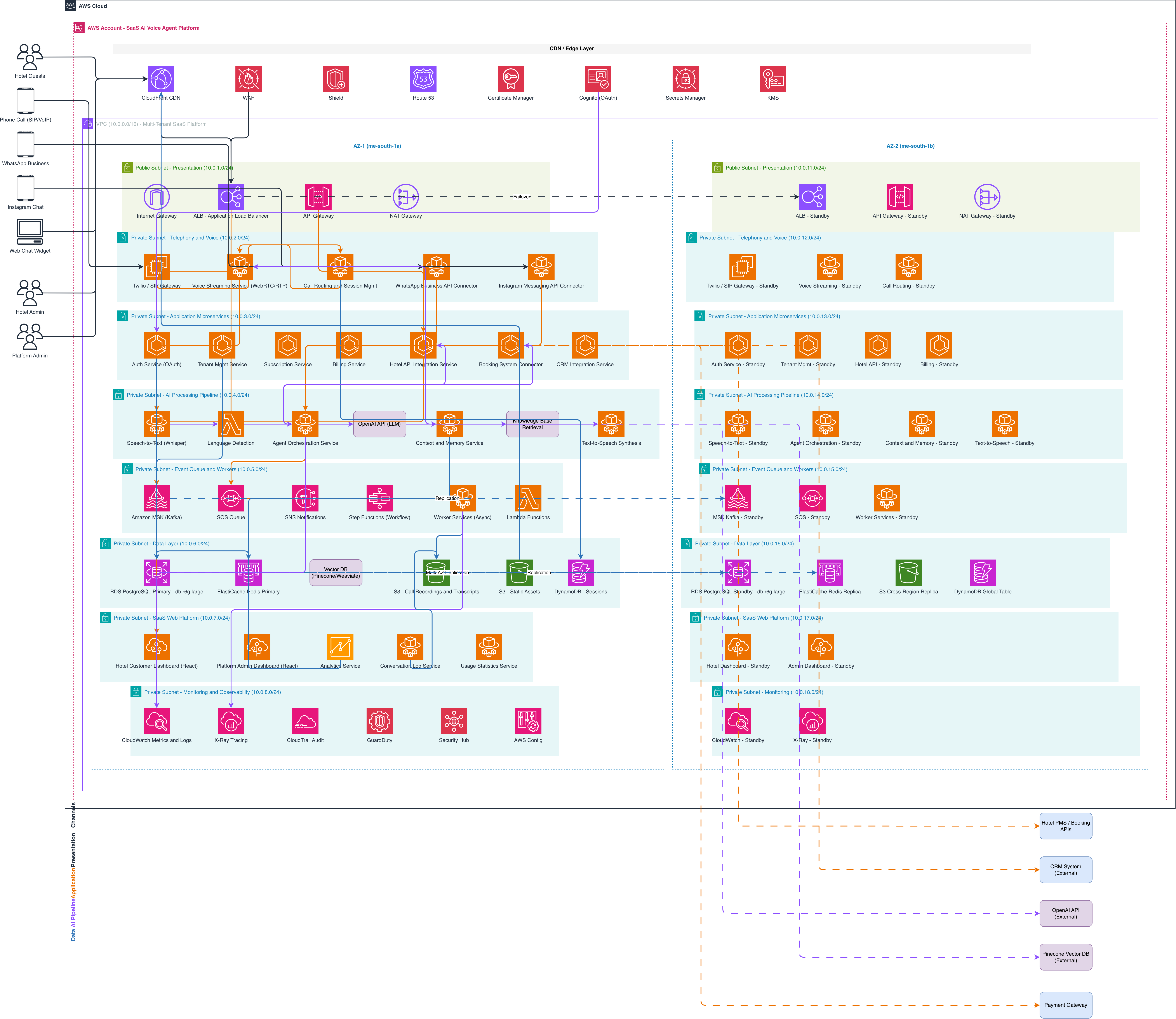Image resolution: width=1176 pixels, height=1019 pixels.
Task: Click the Step Functions (Workflow) icon
Action: pyautogui.click(x=379, y=498)
